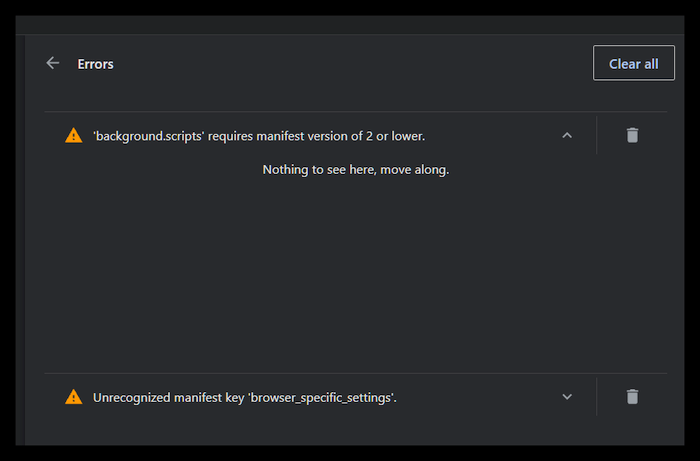700x461 pixels.
Task: Delete the 'background.scripts' error with trash icon
Action: [632, 135]
